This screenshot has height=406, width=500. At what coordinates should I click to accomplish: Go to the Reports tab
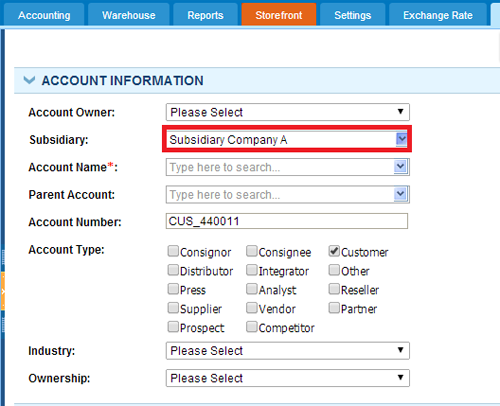pos(205,15)
